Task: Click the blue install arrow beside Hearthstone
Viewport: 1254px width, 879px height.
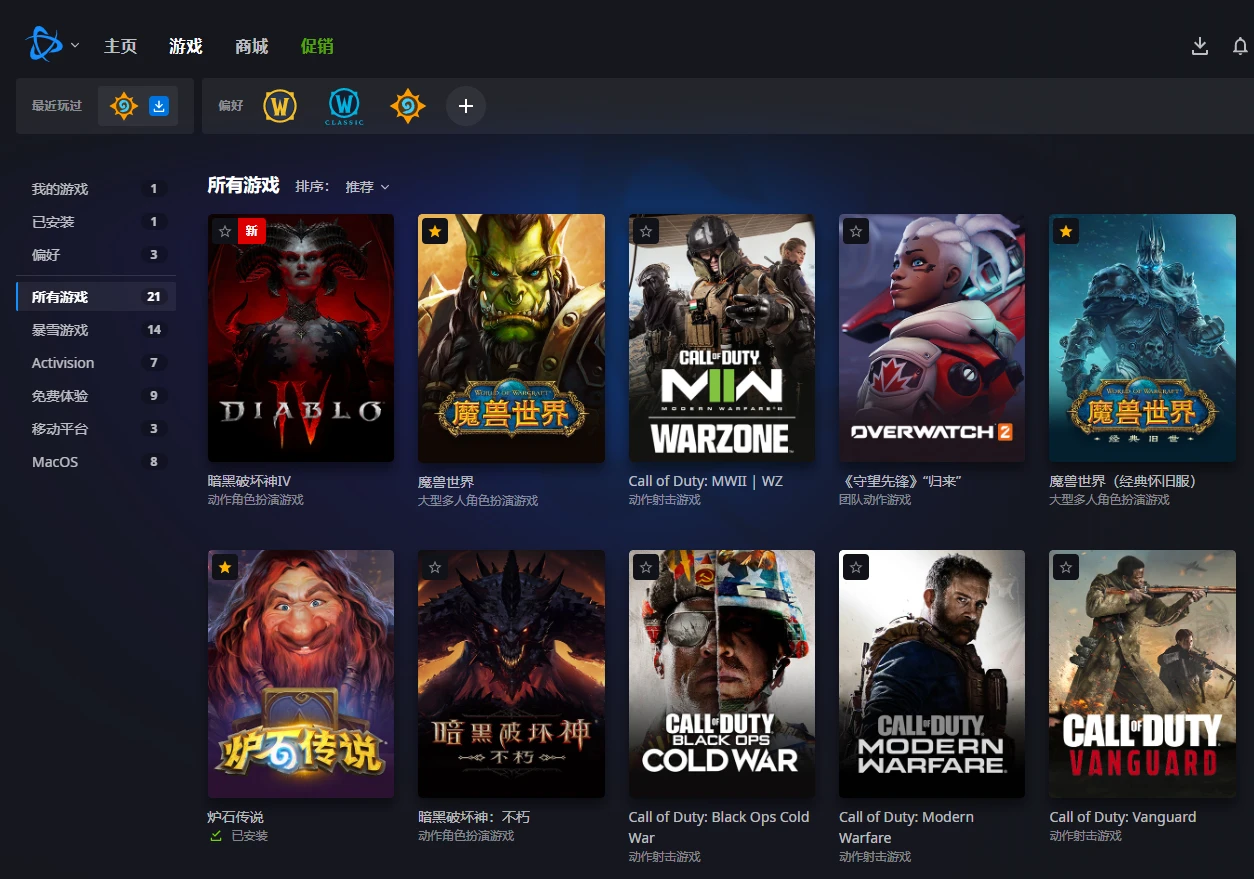Action: [159, 106]
